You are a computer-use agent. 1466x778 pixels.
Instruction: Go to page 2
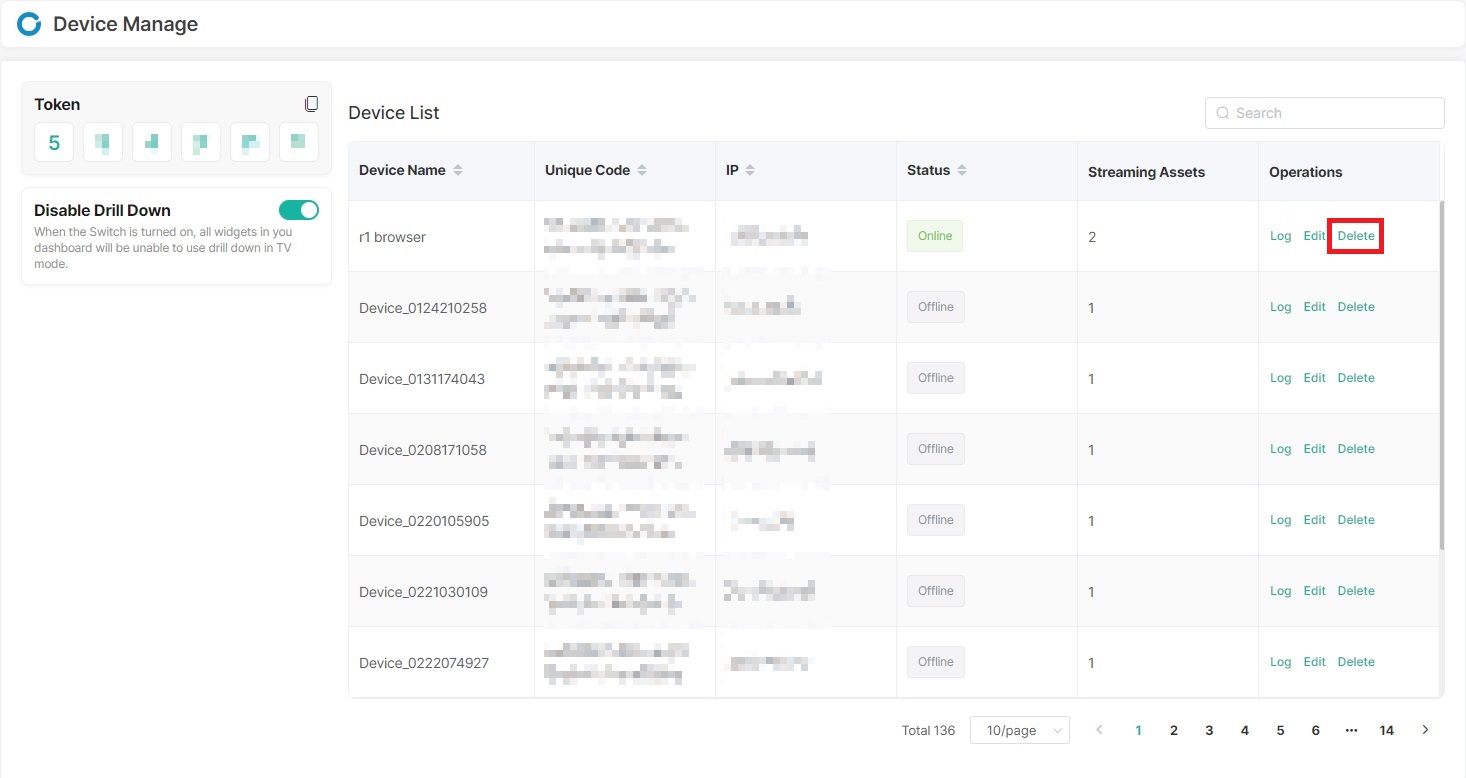(1174, 730)
